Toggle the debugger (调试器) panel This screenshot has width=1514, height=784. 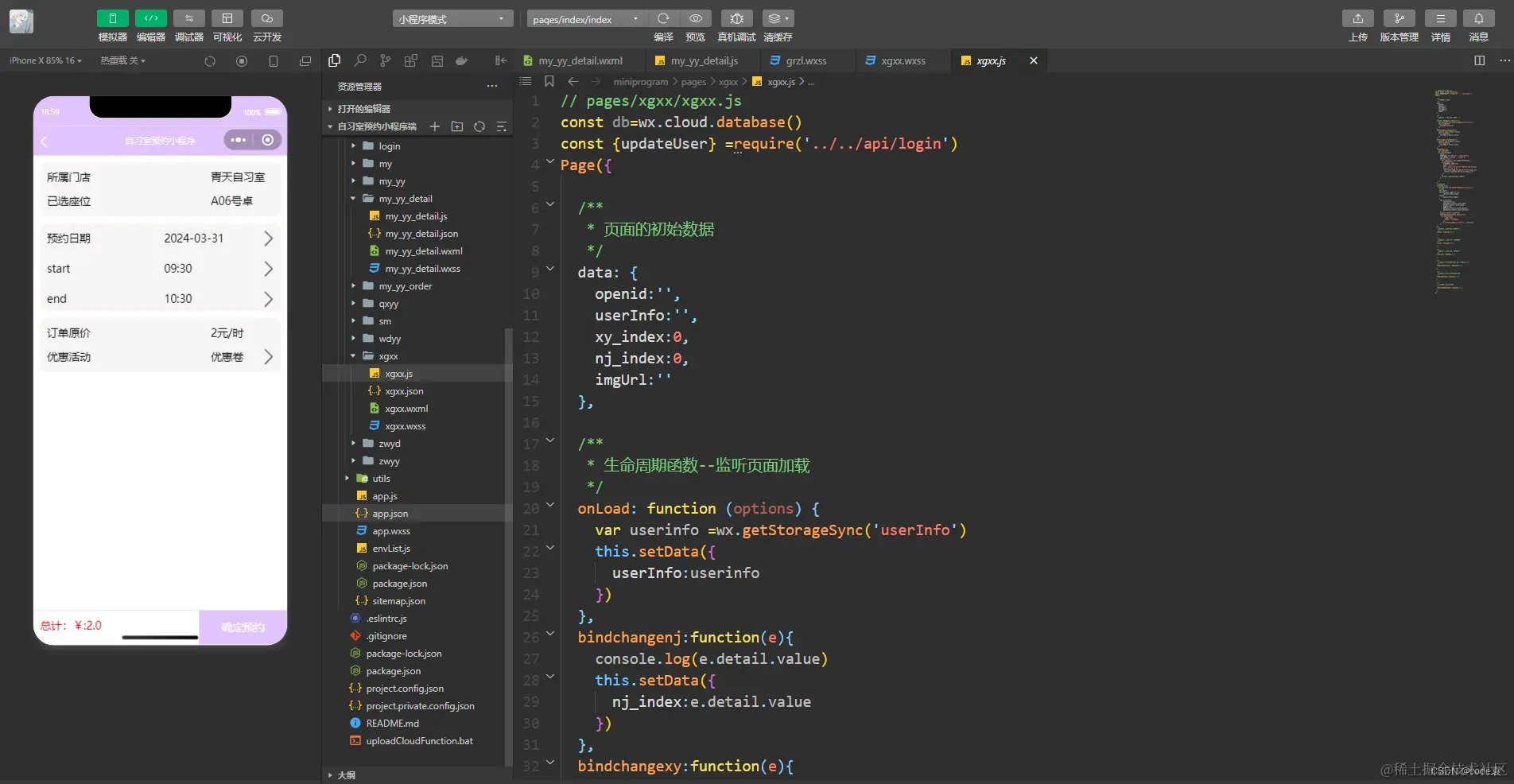(x=189, y=18)
